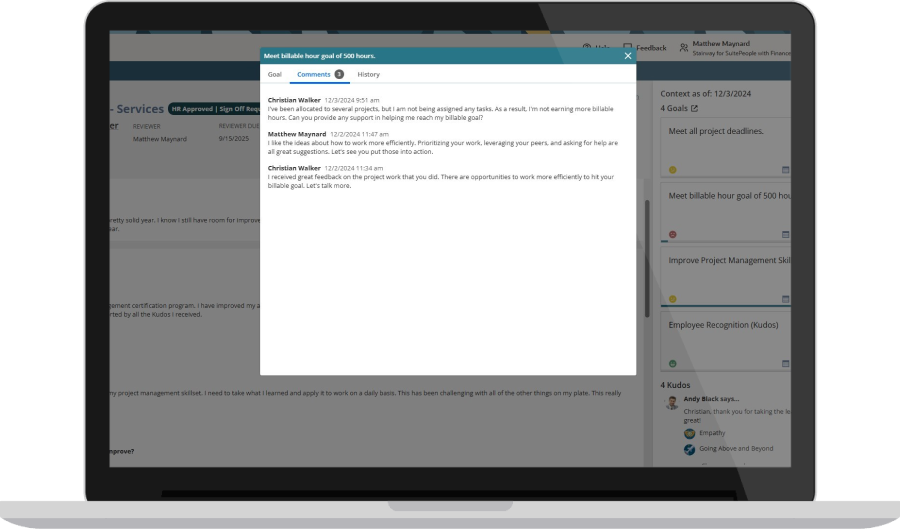Click green status face on Employee Recognition goal
900x529 pixels.
(x=673, y=363)
